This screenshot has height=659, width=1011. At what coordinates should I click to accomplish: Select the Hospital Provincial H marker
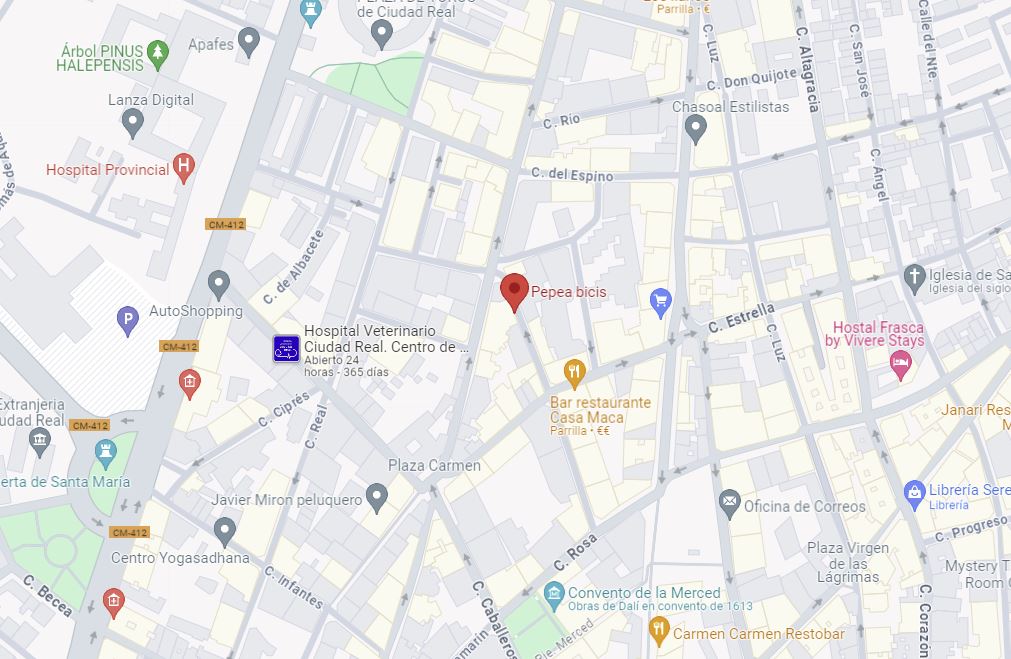tap(184, 168)
